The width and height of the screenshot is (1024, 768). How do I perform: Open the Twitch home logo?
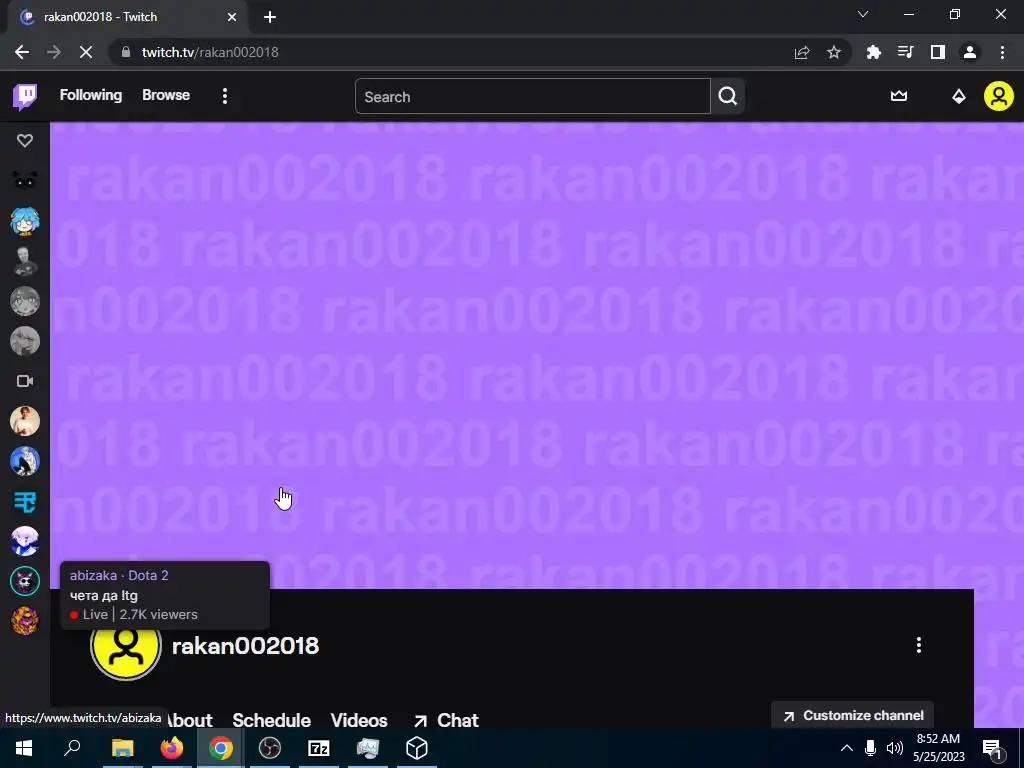25,97
